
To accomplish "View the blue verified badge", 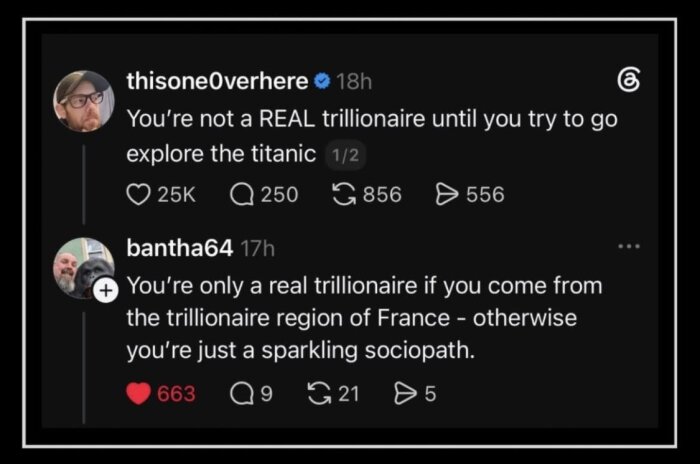I will (322, 81).
